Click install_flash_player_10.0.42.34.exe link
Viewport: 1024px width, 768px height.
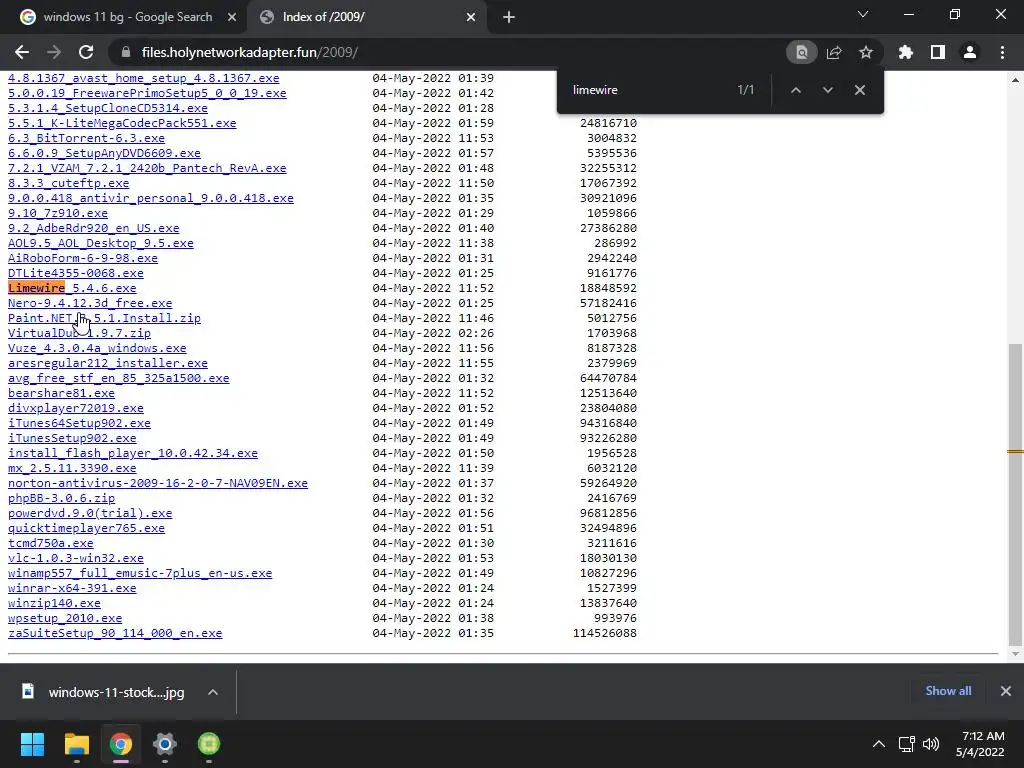[x=133, y=453]
